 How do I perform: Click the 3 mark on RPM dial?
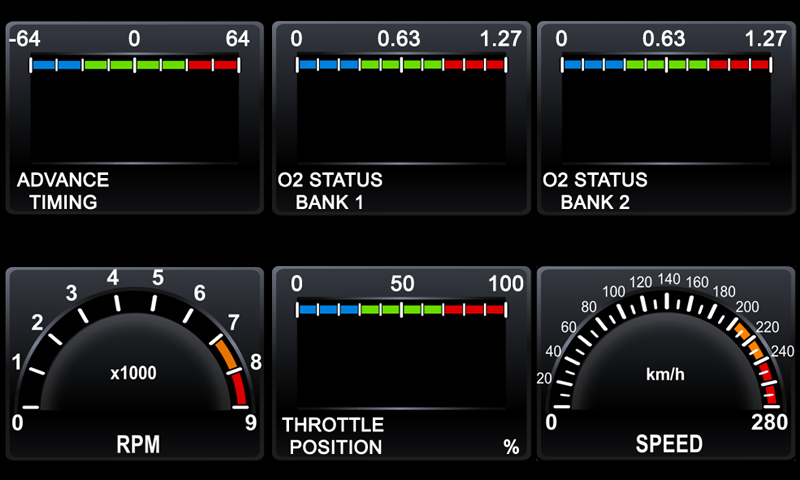(71, 293)
